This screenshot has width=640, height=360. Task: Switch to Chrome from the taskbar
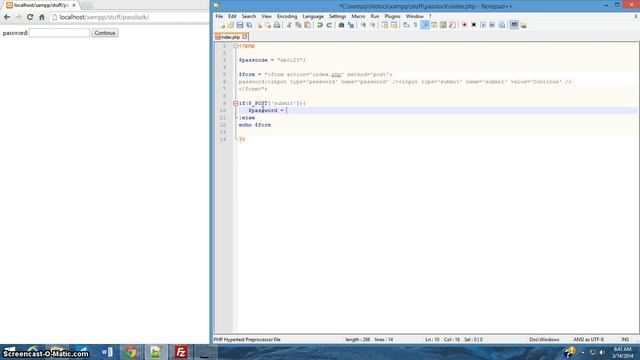click(131, 352)
